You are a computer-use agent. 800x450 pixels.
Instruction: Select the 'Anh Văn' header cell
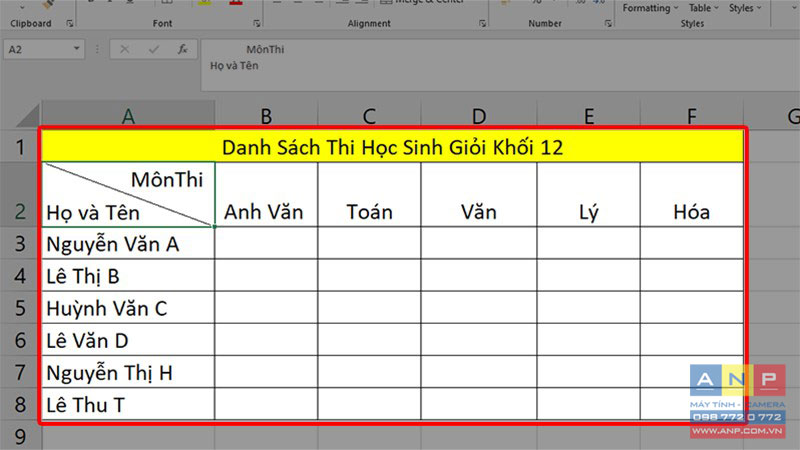tap(266, 195)
